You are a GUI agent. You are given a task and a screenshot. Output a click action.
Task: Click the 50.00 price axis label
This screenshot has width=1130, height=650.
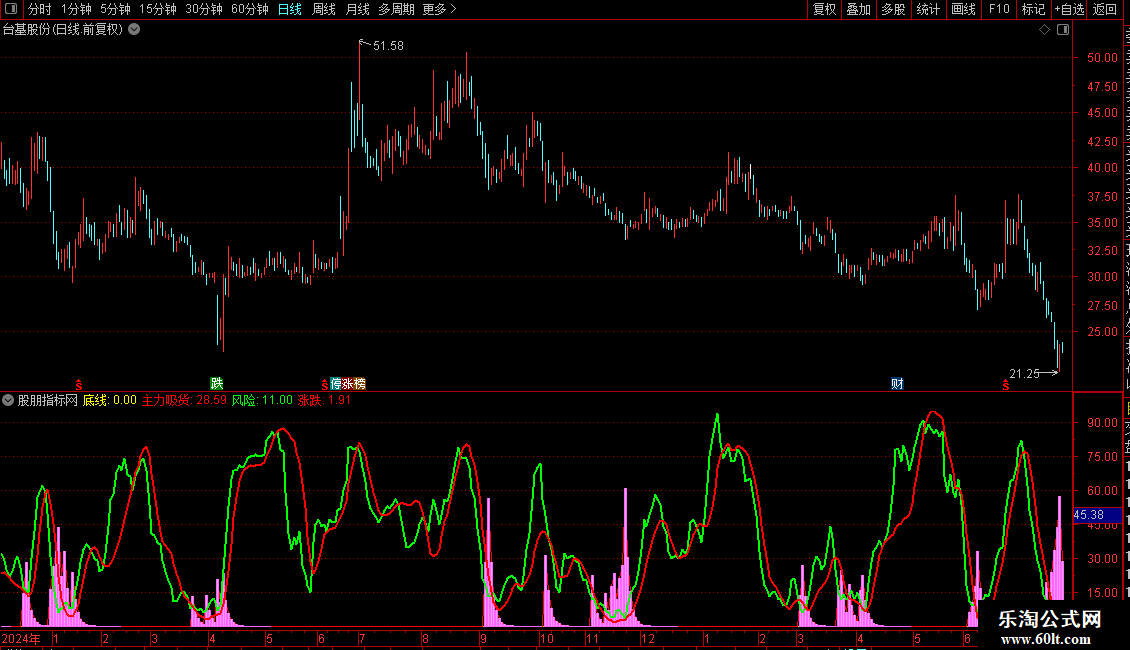click(x=1103, y=58)
